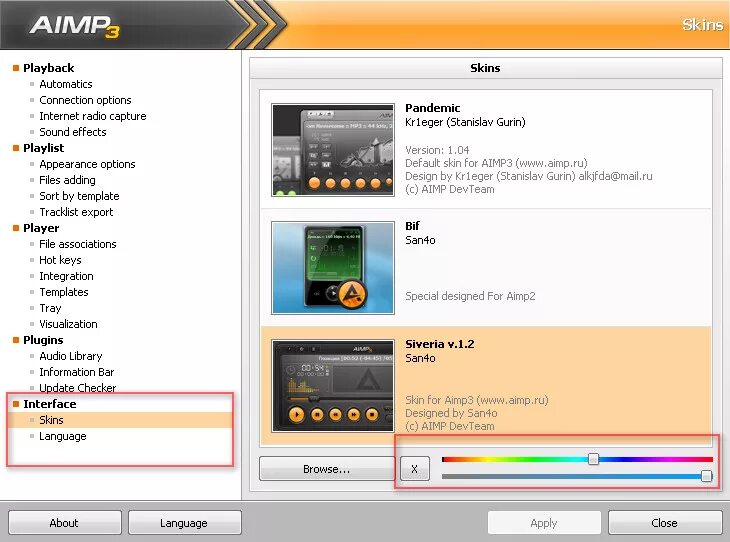Open the Interface settings section
Image resolution: width=730 pixels, height=542 pixels.
[x=50, y=404]
